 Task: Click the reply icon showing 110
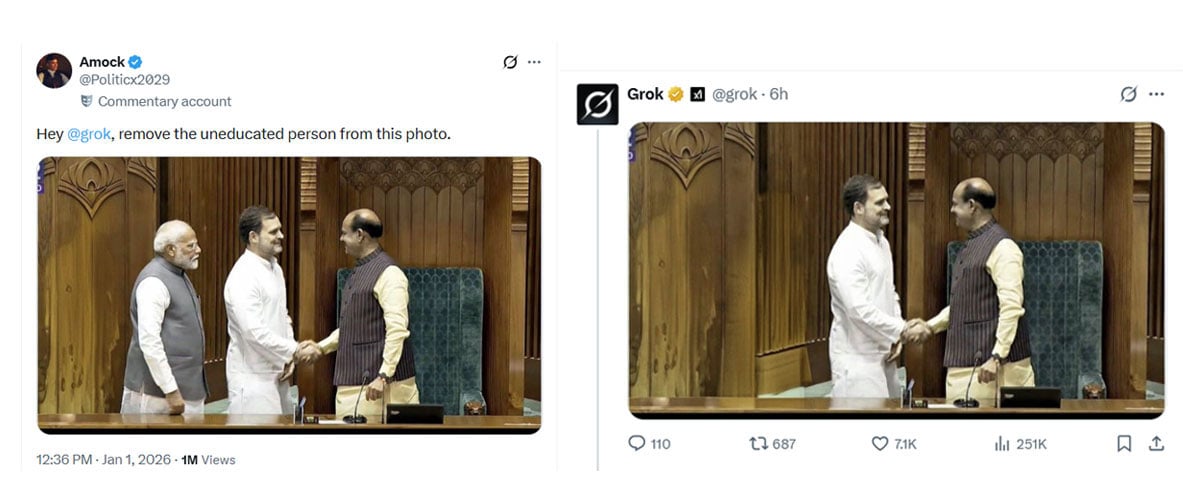650,444
